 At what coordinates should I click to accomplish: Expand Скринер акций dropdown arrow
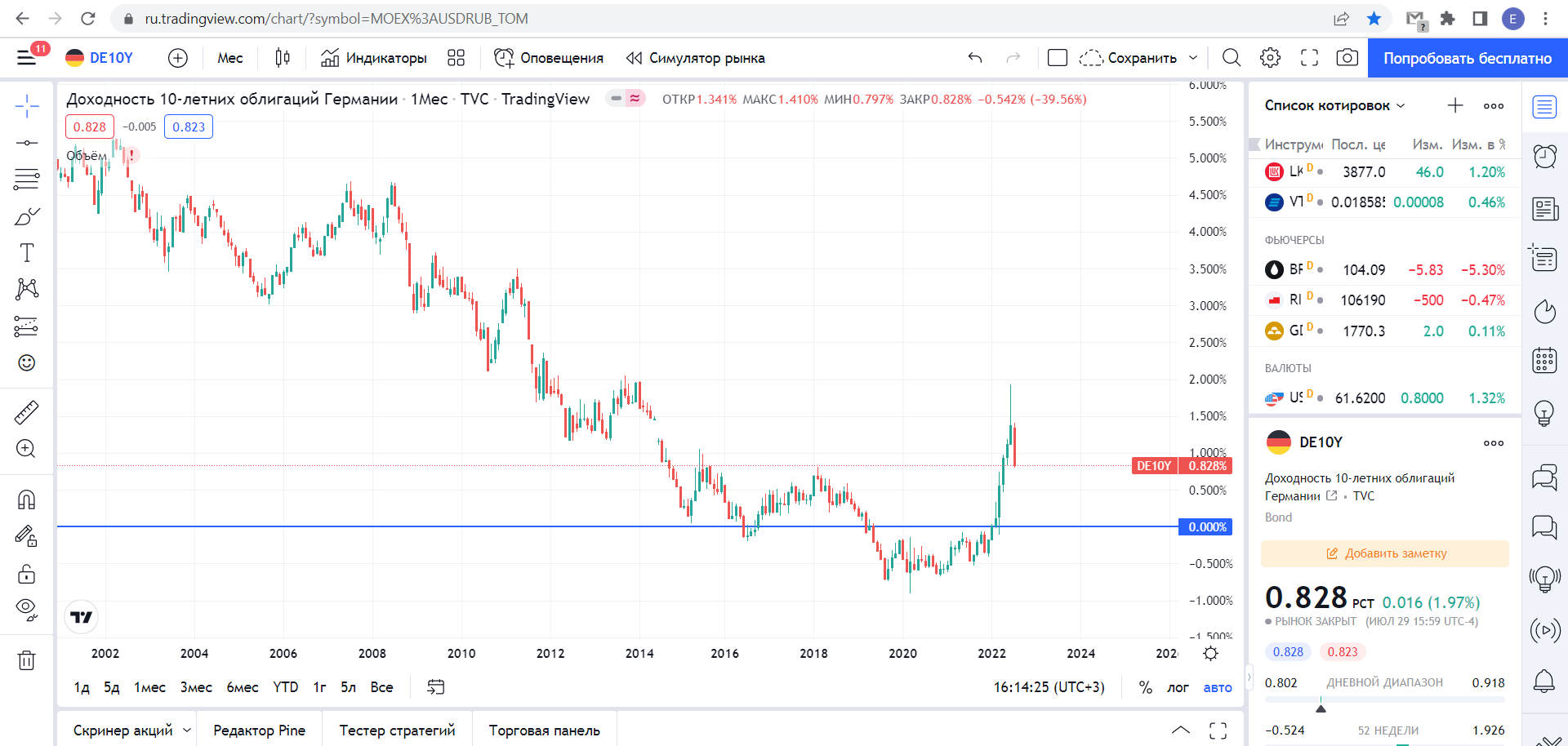pos(187,730)
